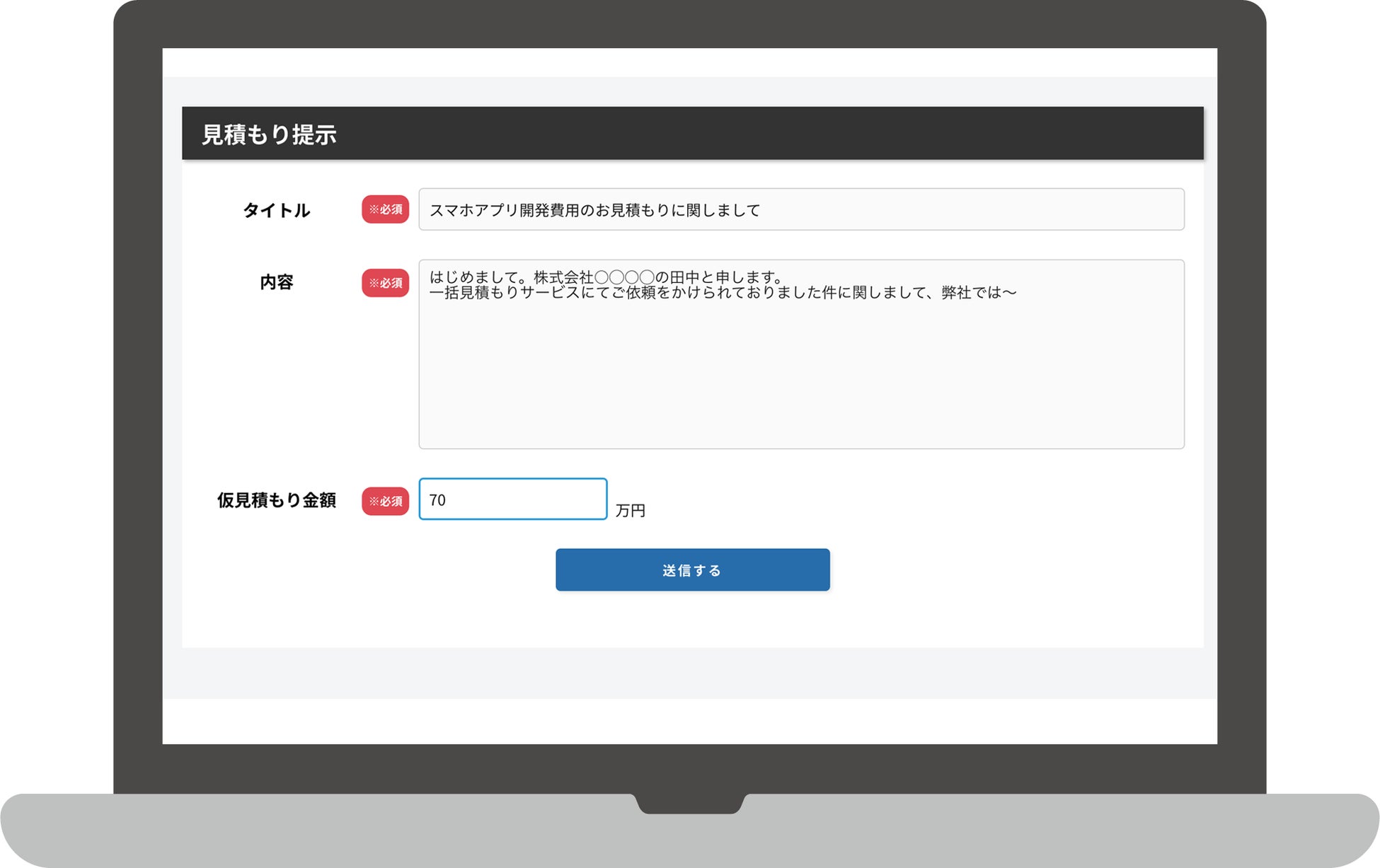Screen dimensions: 1380x868
Task: Click the 仮見積もり金額 amount input box
Action: coord(512,499)
